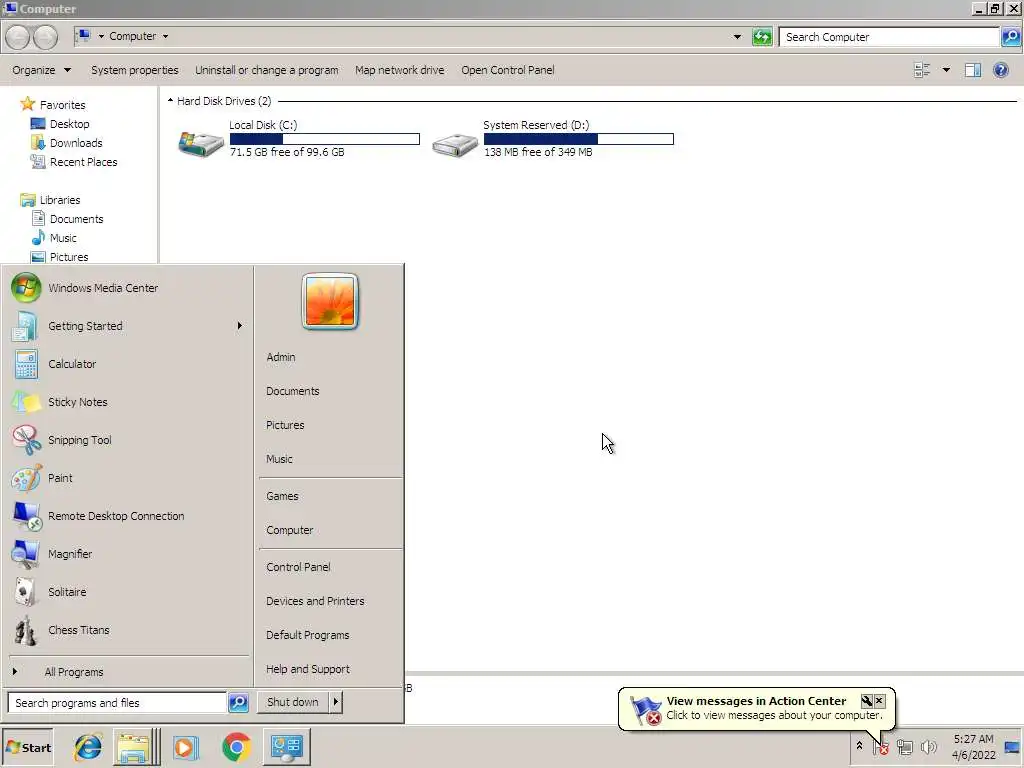Image resolution: width=1024 pixels, height=768 pixels.
Task: Select Devices and Printers
Action: tap(315, 601)
